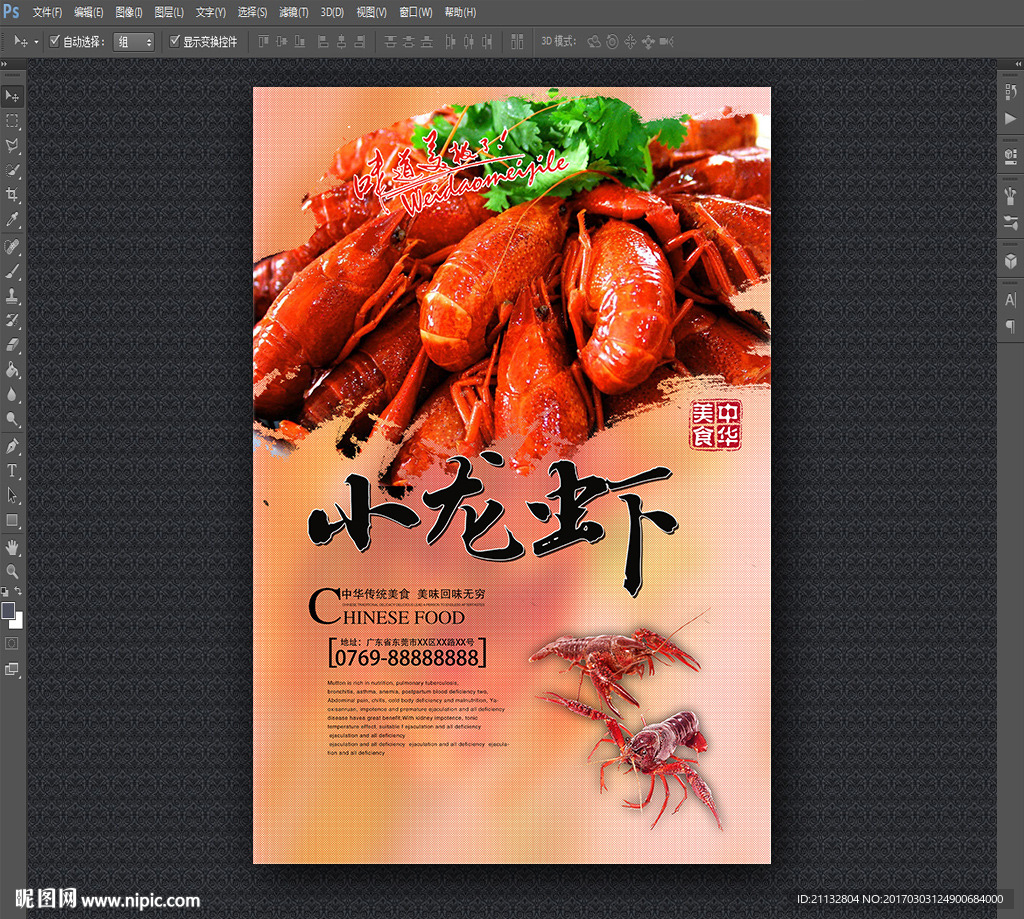Open the 窗口(W) menu
The image size is (1024, 919).
click(415, 12)
